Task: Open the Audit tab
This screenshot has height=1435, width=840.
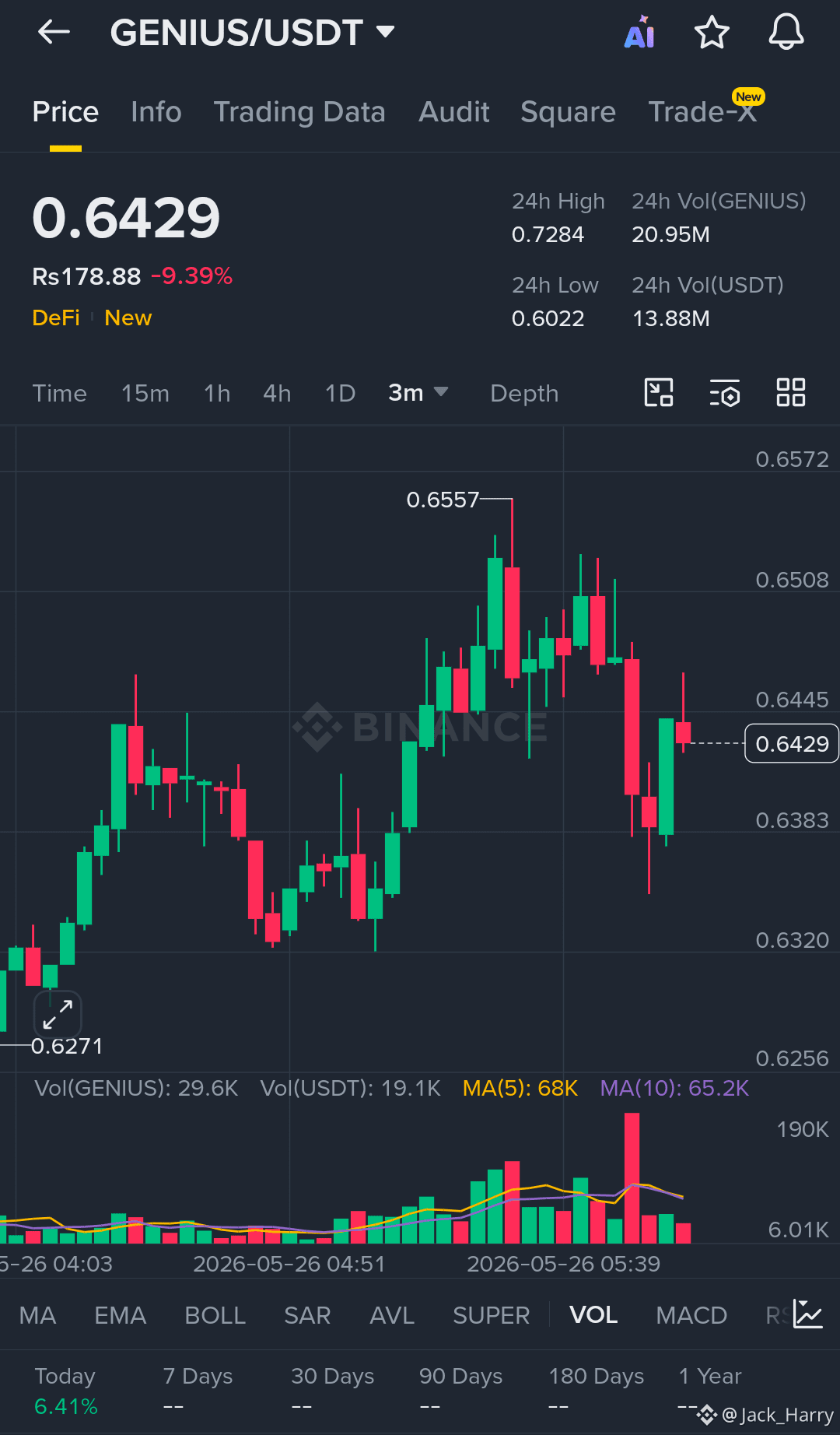Action: point(454,112)
